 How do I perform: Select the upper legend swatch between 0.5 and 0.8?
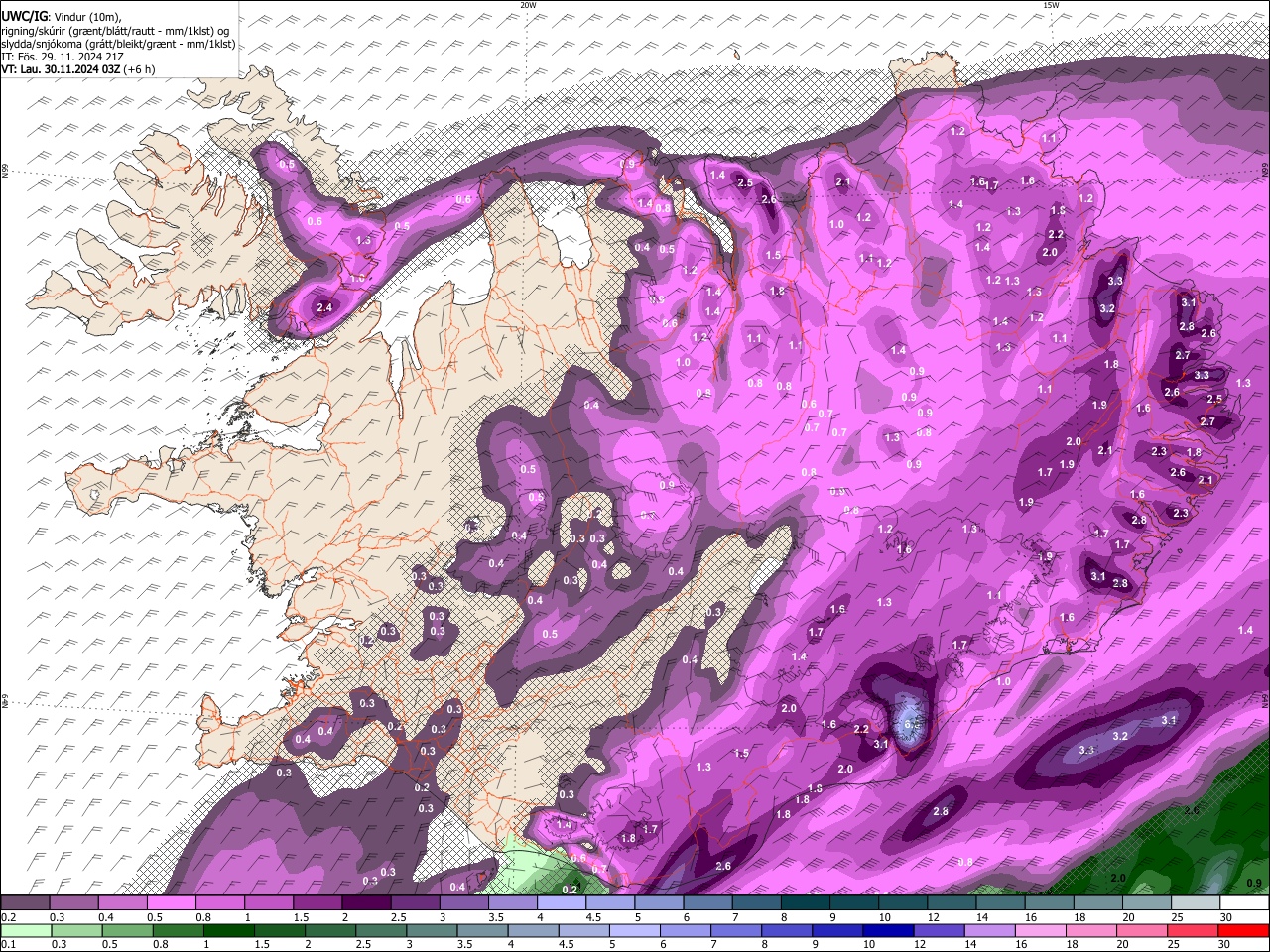pyautogui.click(x=171, y=903)
